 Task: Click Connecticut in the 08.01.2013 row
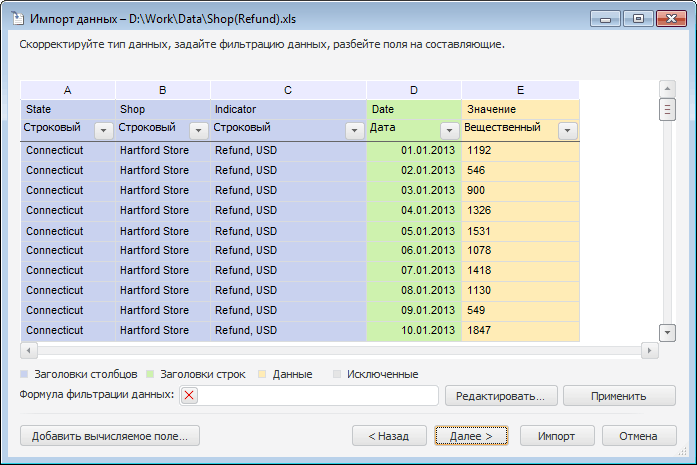68,291
